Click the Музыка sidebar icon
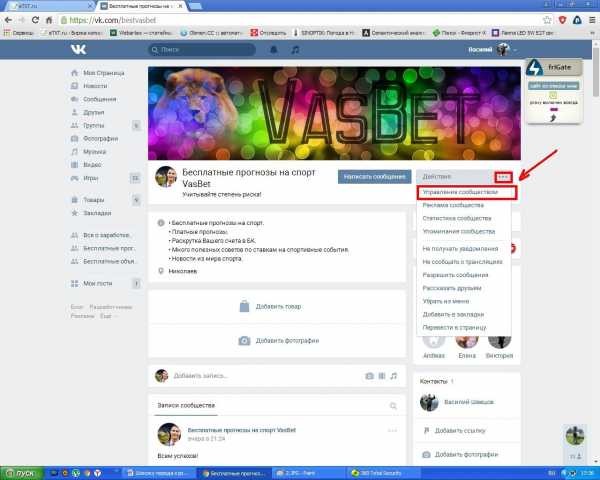The width and height of the screenshot is (600, 480). (75, 152)
